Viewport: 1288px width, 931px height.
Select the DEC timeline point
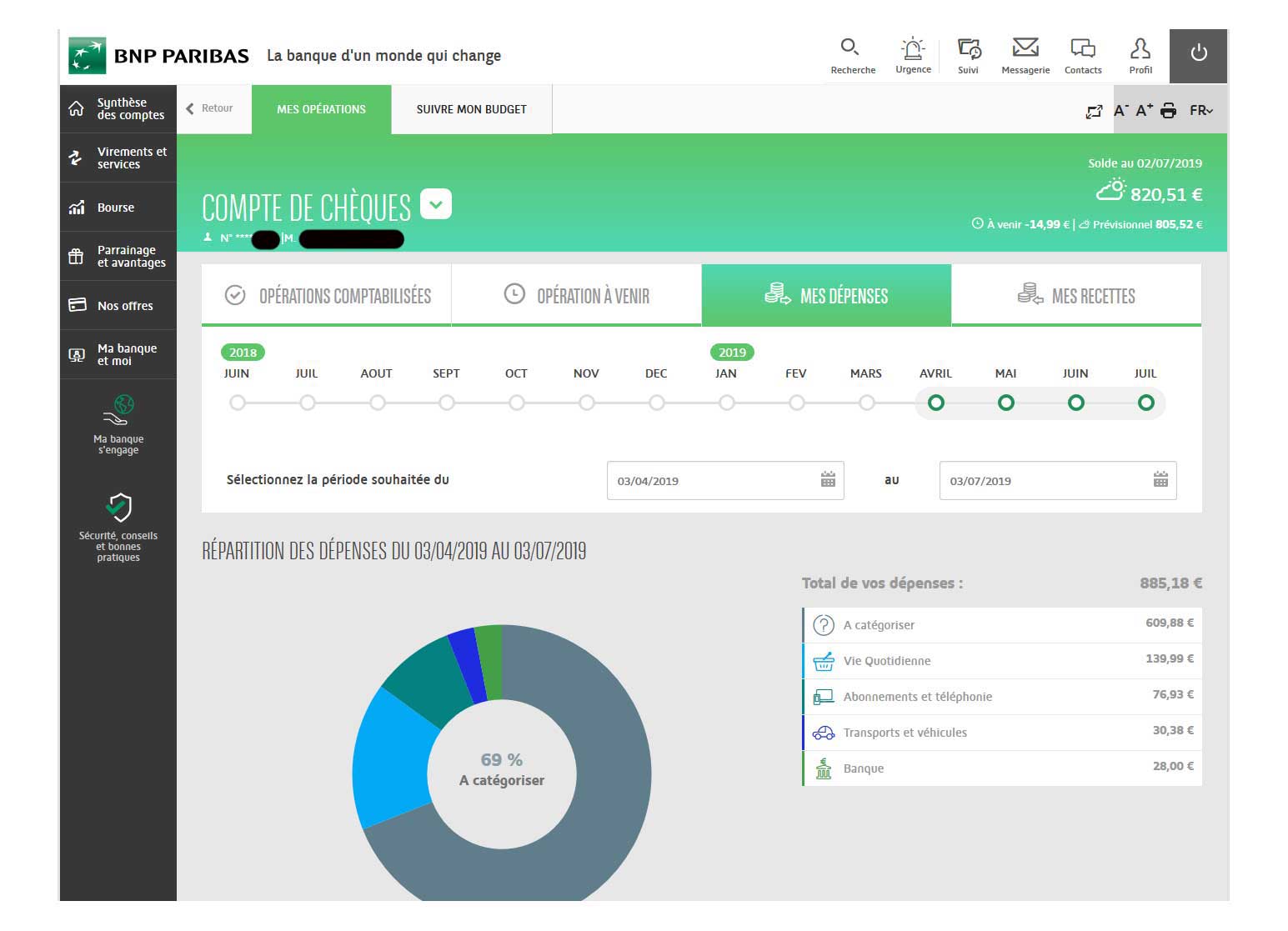pos(657,403)
